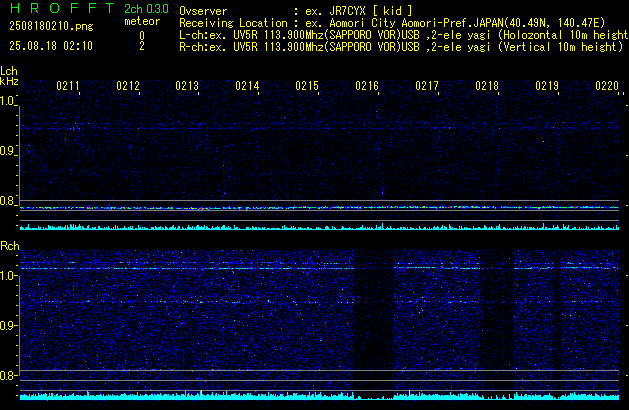The height and width of the screenshot is (410, 629).
Task: Select the 0217 time marker
Action: click(427, 86)
